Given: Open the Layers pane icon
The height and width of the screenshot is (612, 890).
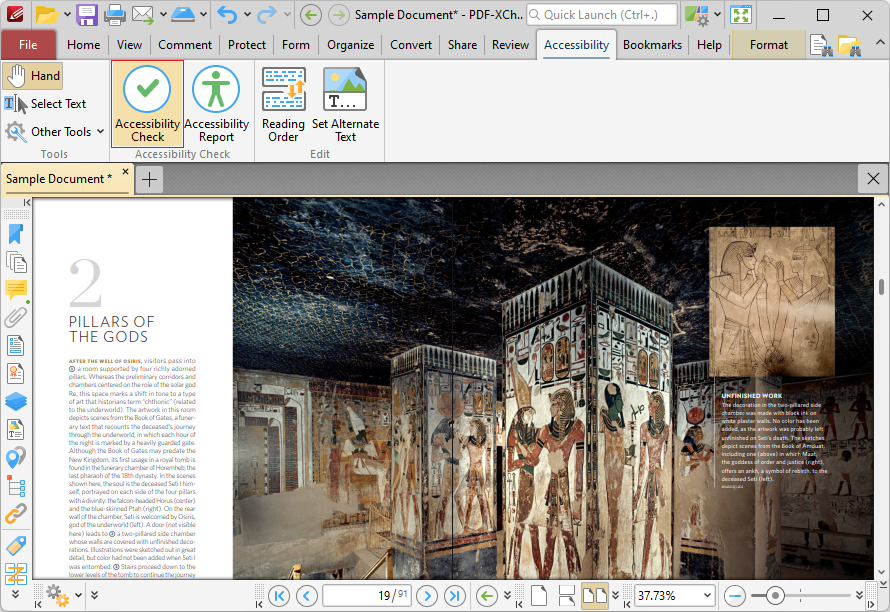Looking at the screenshot, I should (x=16, y=401).
